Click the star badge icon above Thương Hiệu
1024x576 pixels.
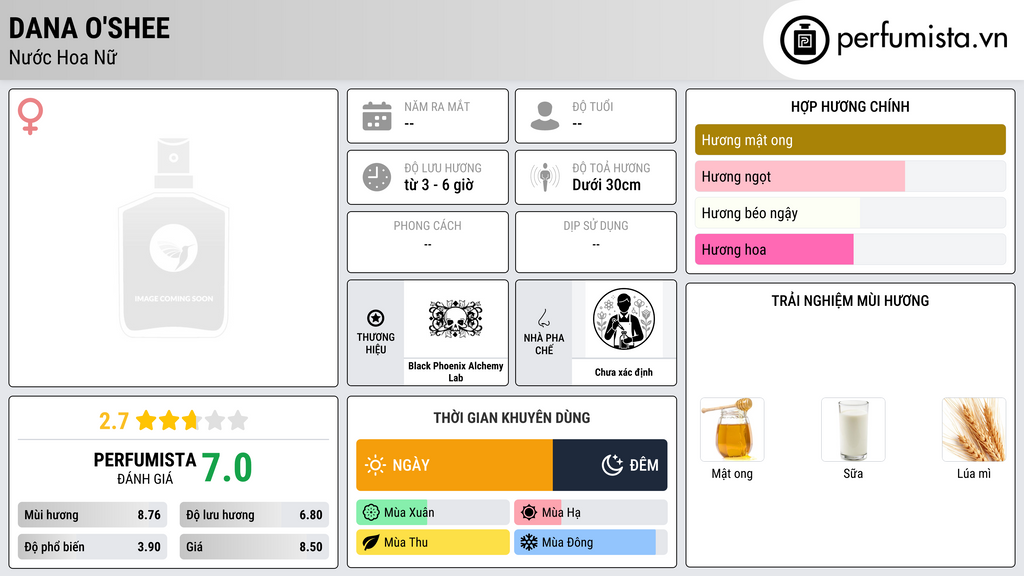376,318
